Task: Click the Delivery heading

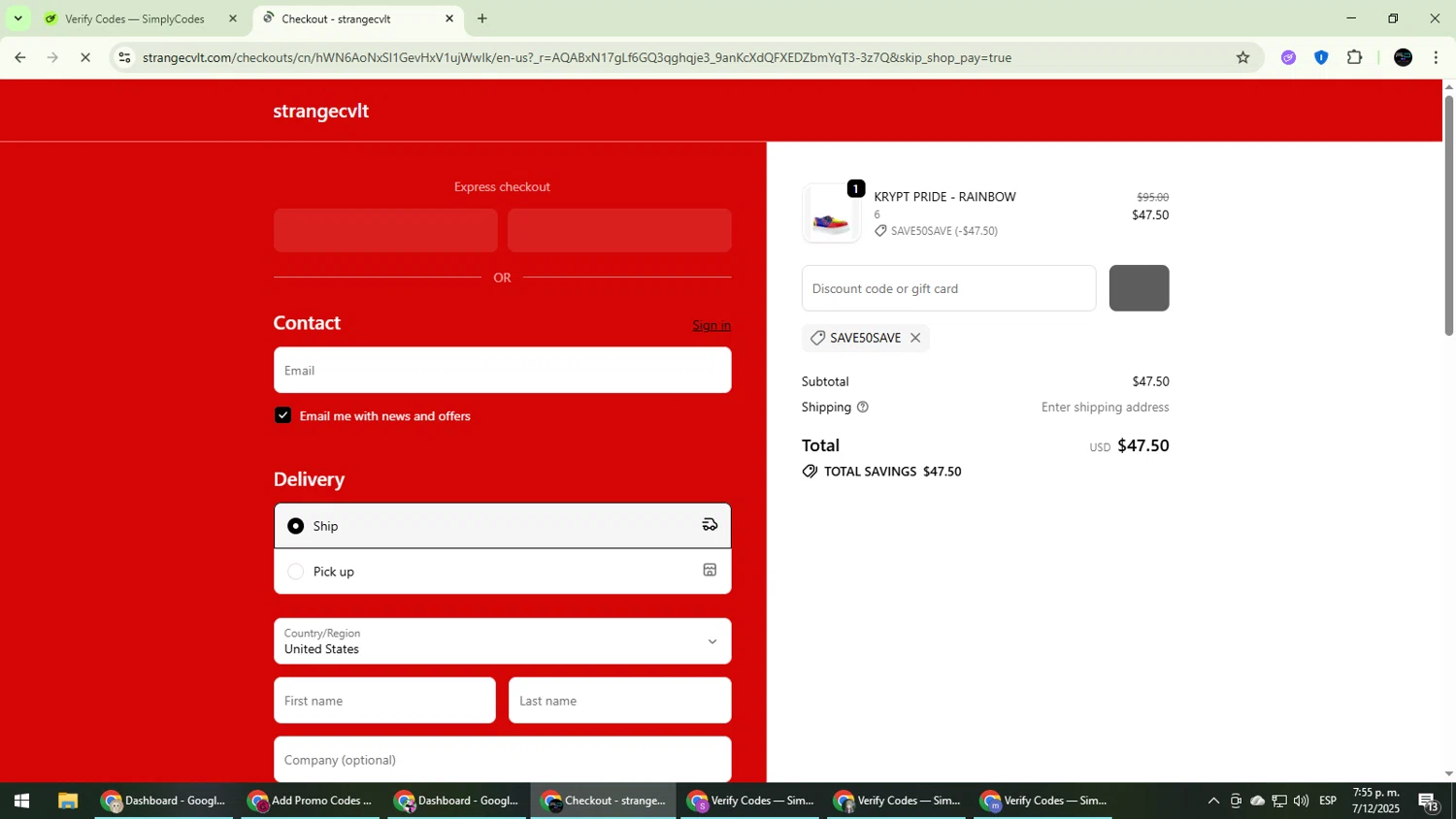Action: click(309, 479)
